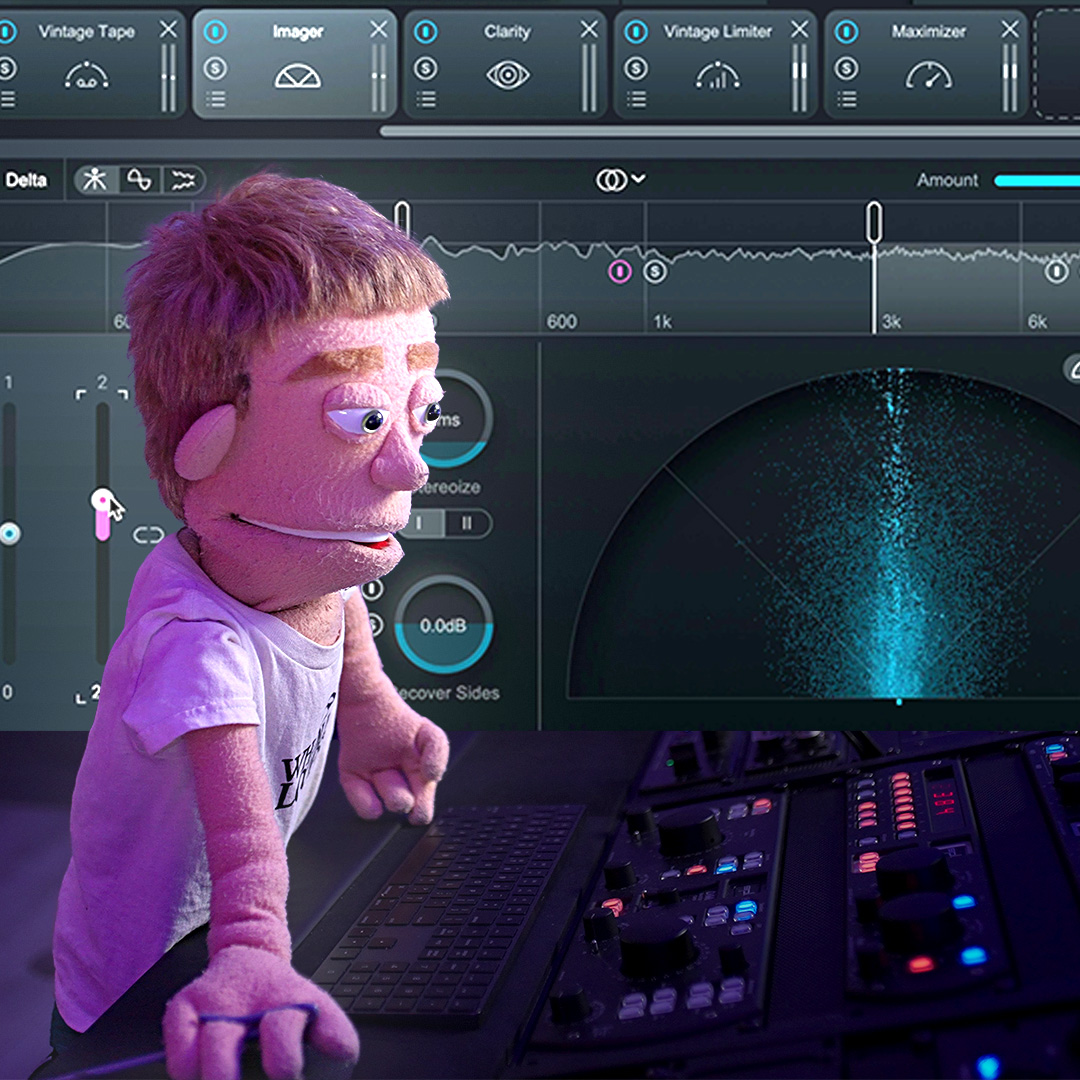Image resolution: width=1080 pixels, height=1080 pixels.
Task: Click the band width link icon
Action: pos(148,535)
